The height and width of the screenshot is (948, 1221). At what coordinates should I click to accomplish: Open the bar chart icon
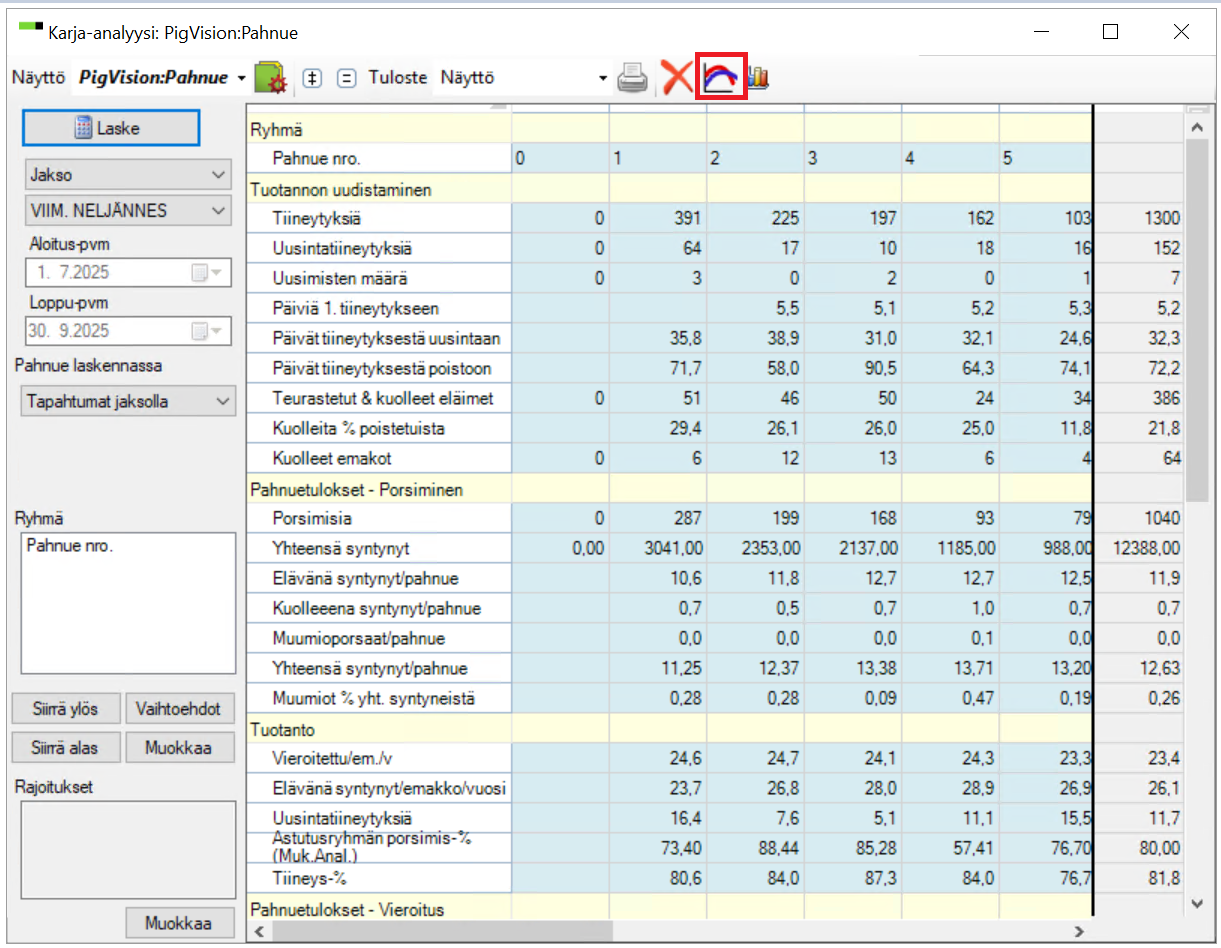click(x=758, y=78)
